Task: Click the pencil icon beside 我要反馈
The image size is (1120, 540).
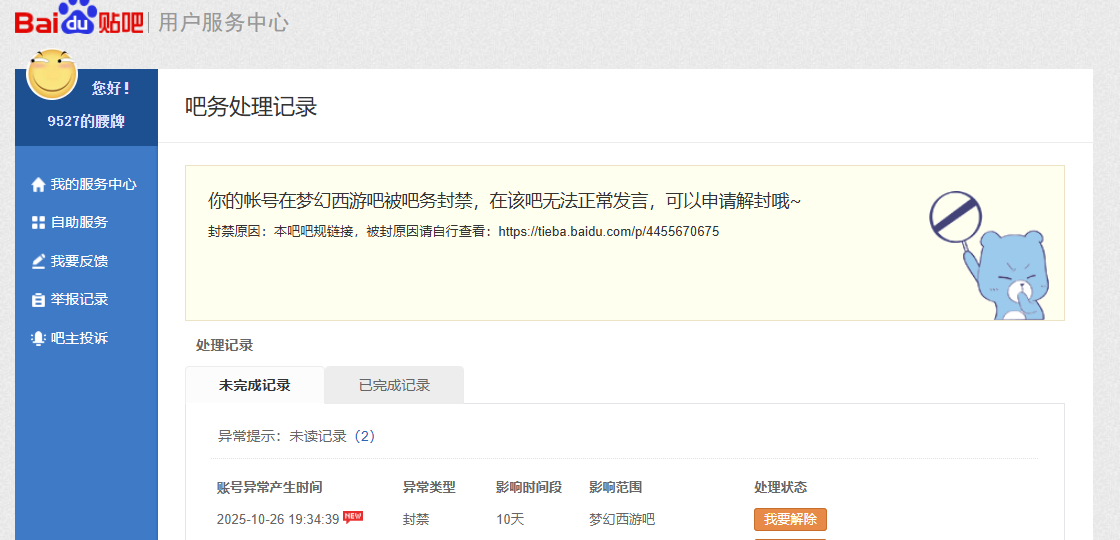Action: click(x=38, y=262)
